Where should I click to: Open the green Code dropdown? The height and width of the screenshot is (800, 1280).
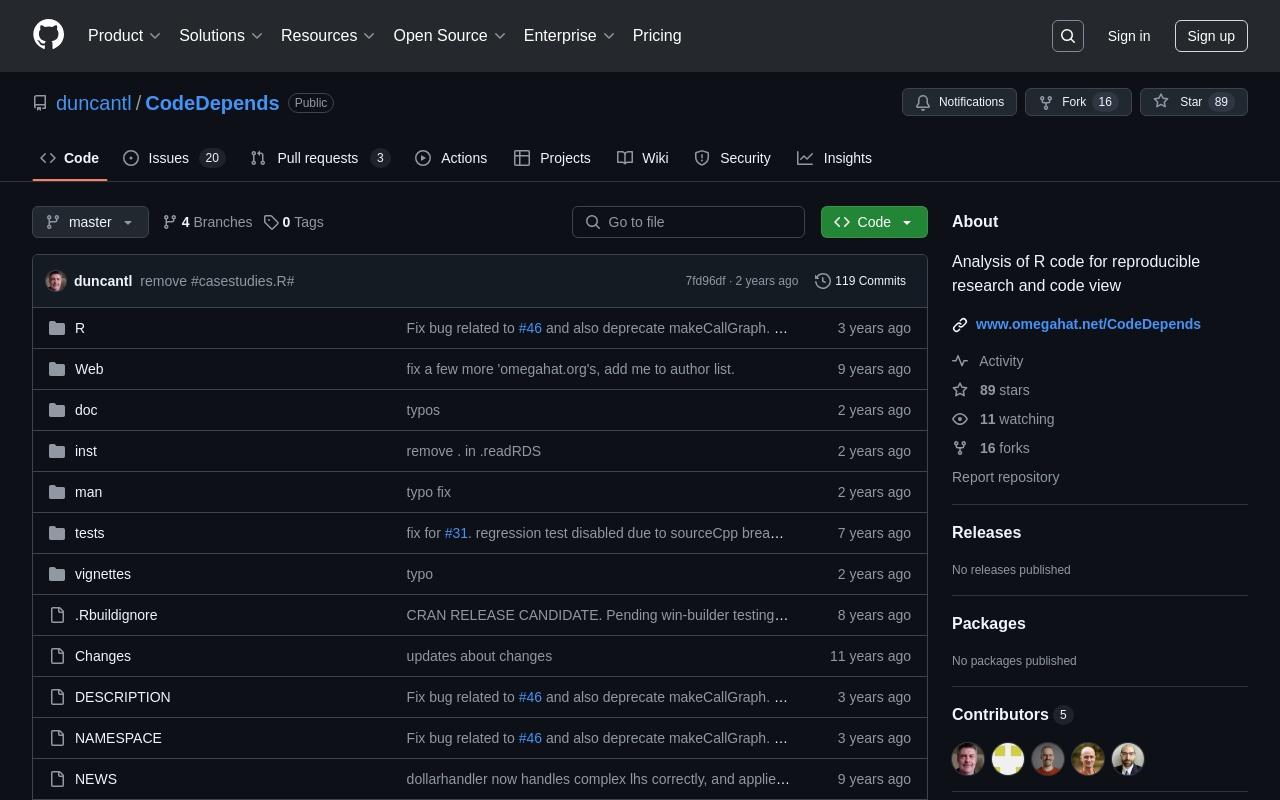874,222
